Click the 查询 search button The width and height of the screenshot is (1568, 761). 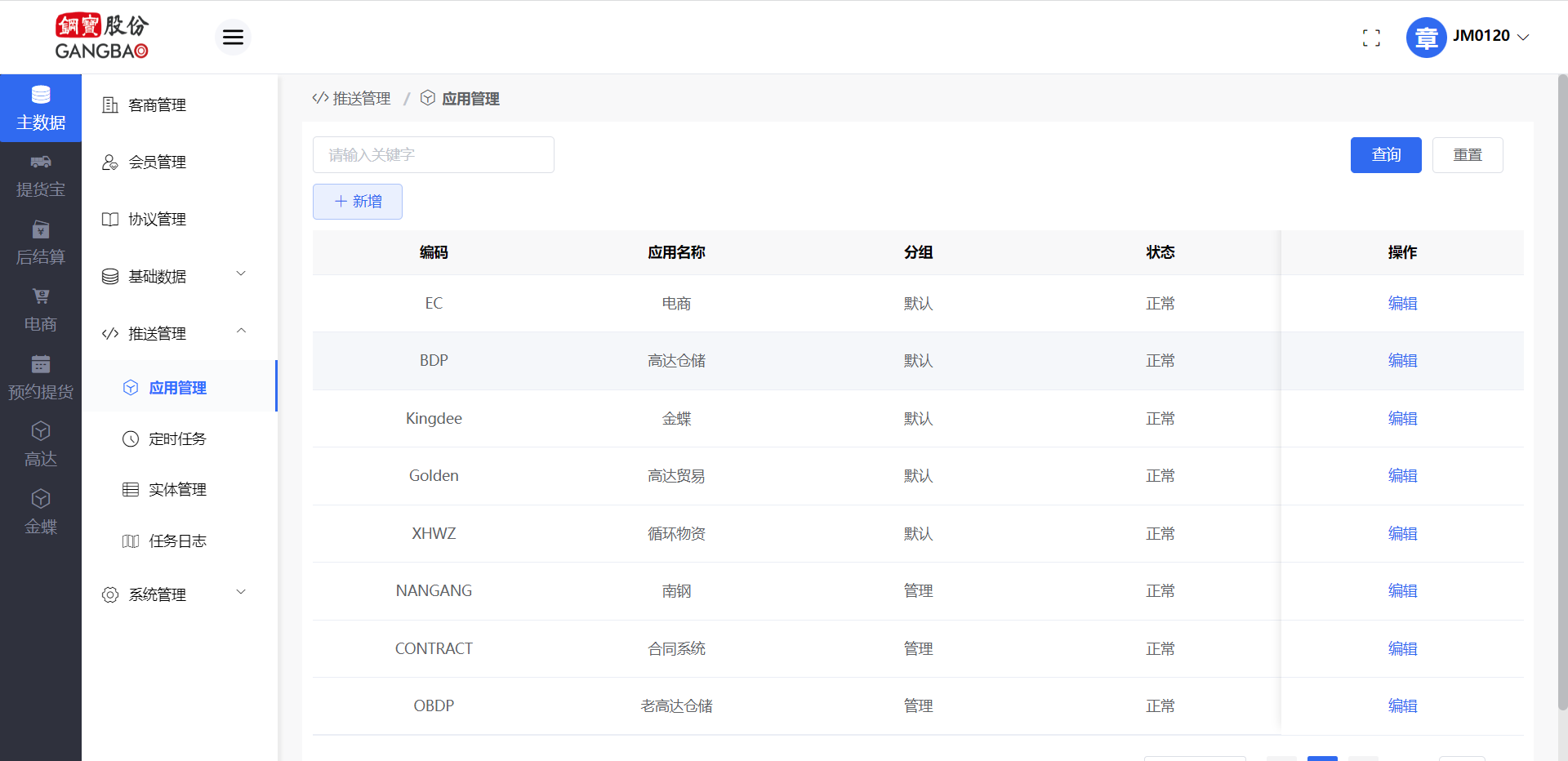[1386, 155]
